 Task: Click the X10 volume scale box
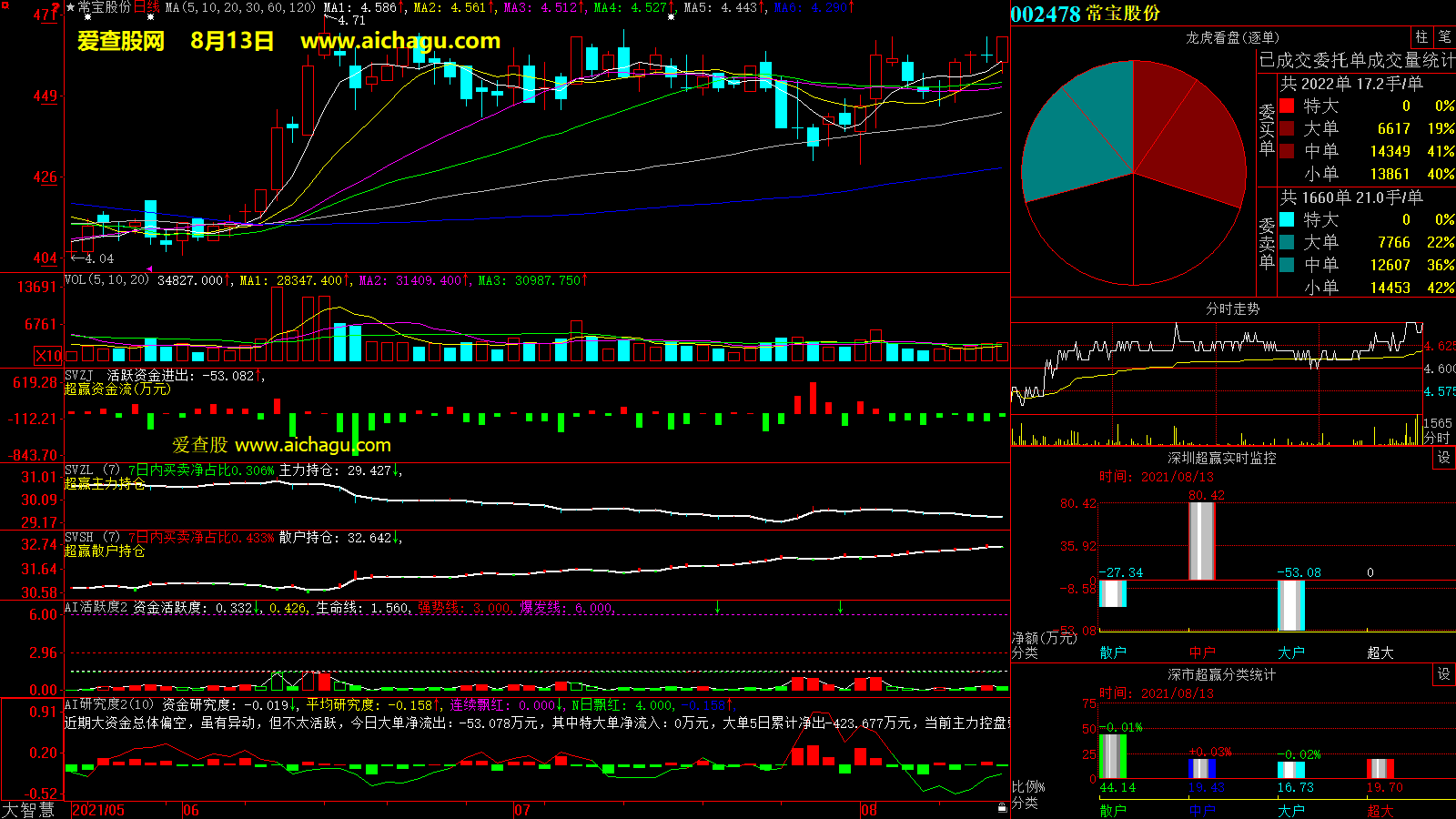[x=48, y=356]
